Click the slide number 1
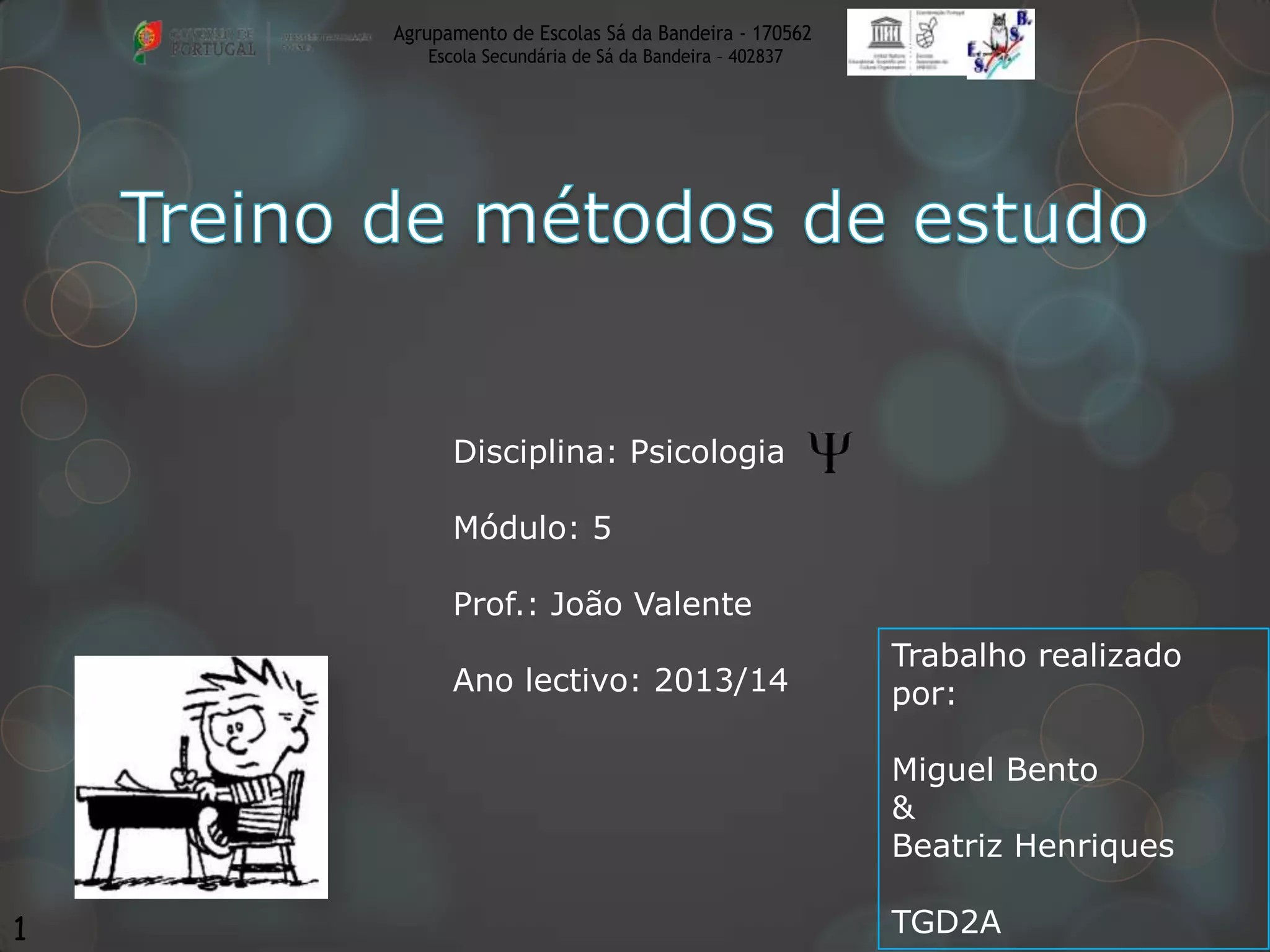Screen dimensions: 1270x952 click(20, 928)
